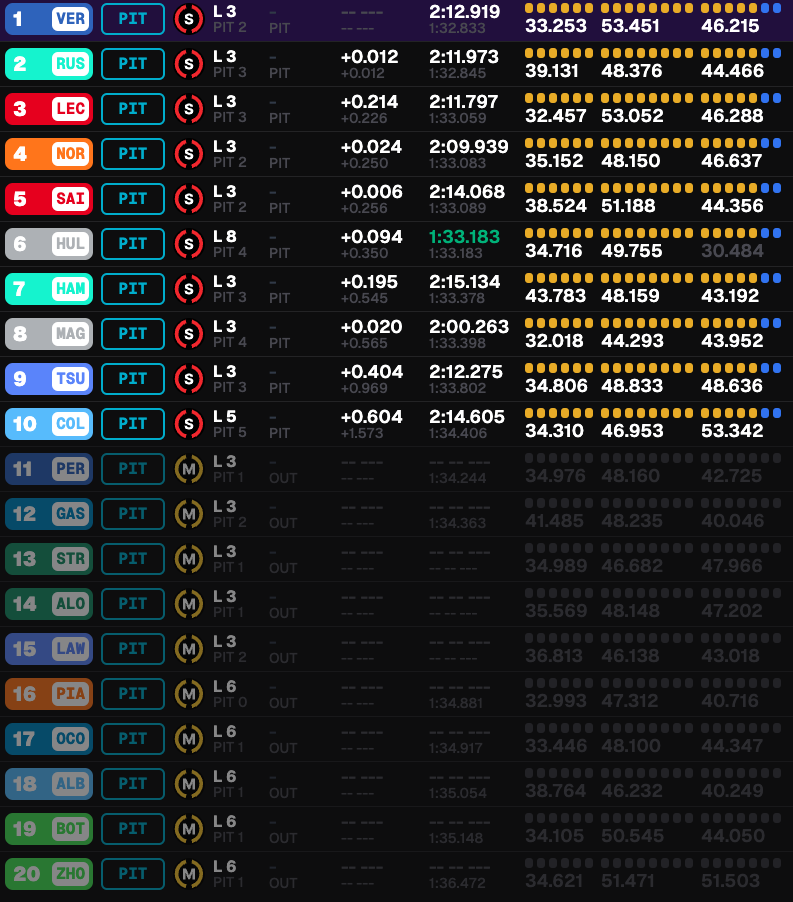Click Piastri's medium tyre compound icon

(189, 694)
